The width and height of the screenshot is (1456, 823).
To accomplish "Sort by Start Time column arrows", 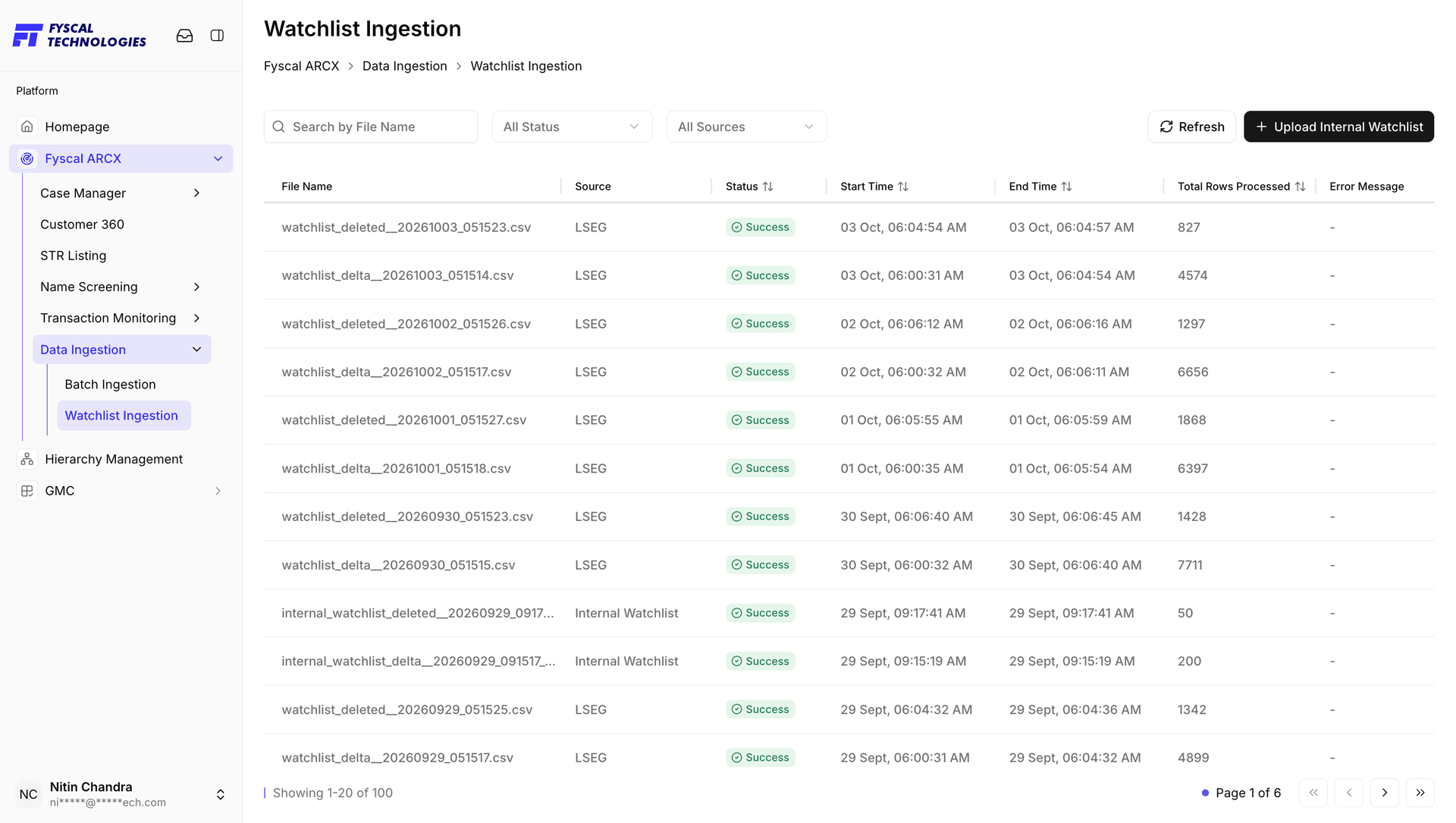I will coord(903,187).
